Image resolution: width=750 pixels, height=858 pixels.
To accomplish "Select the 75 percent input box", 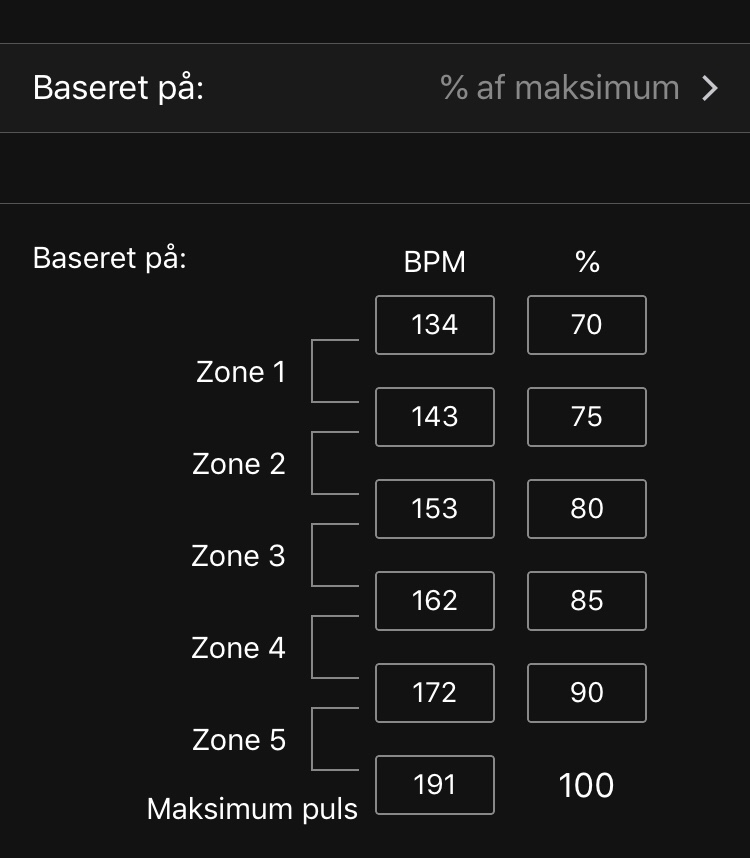I will pos(587,417).
